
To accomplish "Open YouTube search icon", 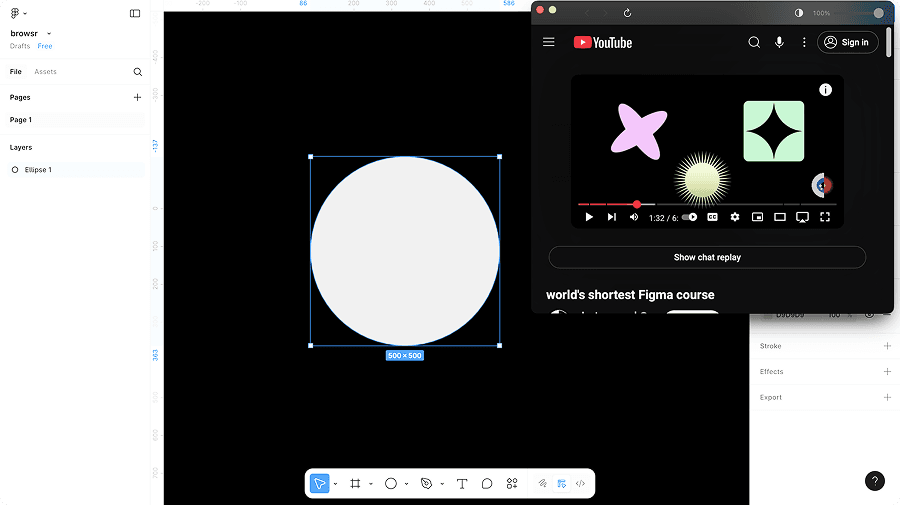I will 754,42.
